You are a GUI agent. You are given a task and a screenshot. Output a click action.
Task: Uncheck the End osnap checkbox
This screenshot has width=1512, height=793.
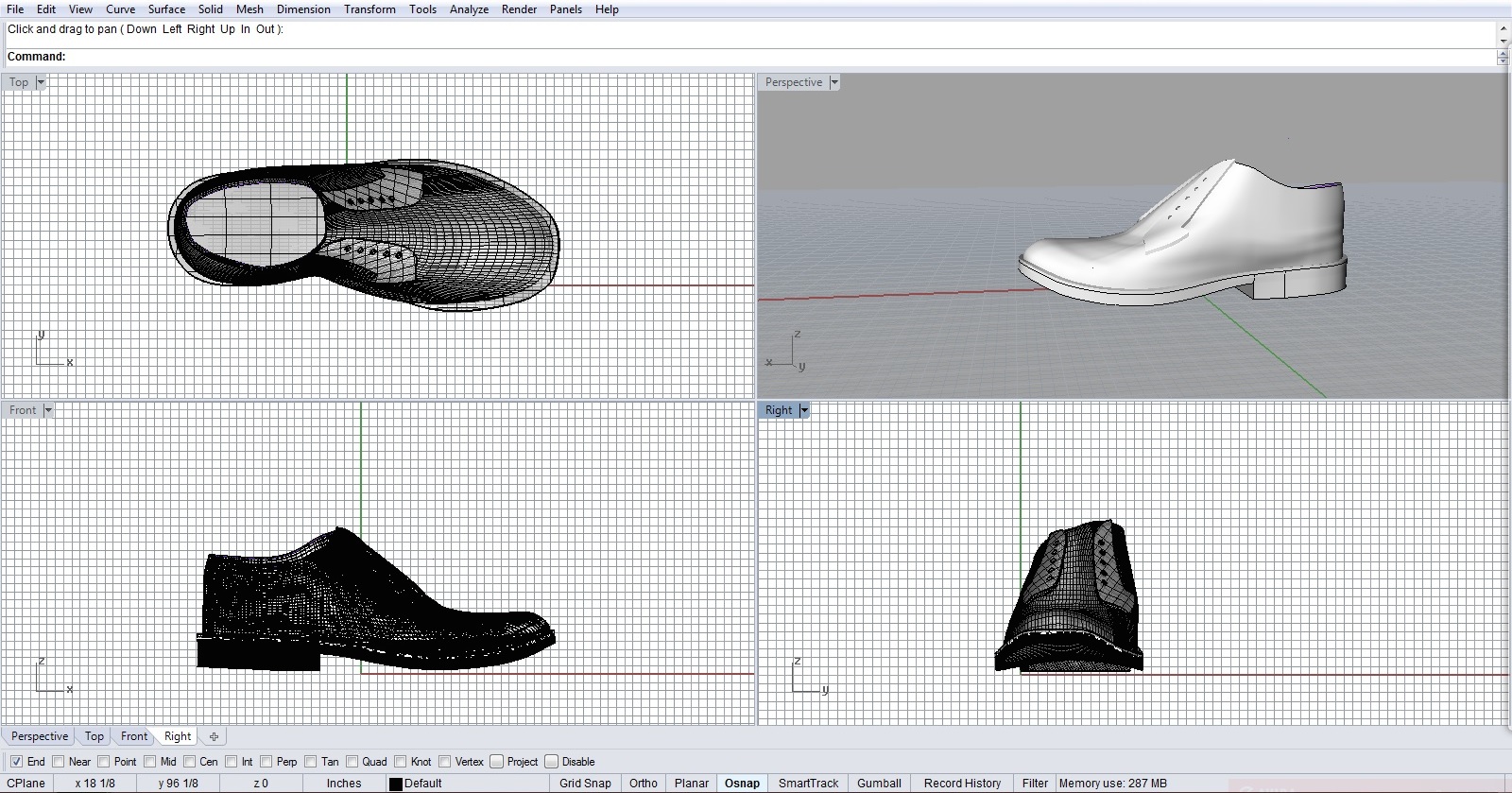16,762
